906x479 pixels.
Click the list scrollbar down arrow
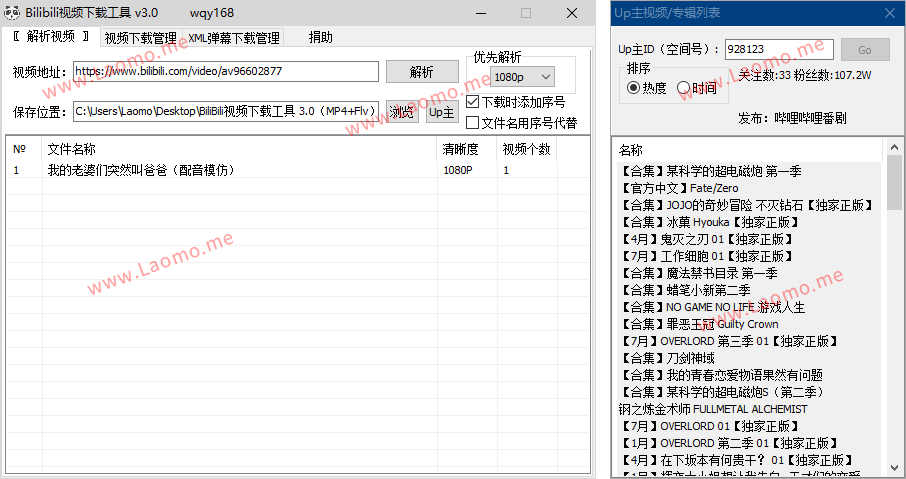click(x=894, y=467)
